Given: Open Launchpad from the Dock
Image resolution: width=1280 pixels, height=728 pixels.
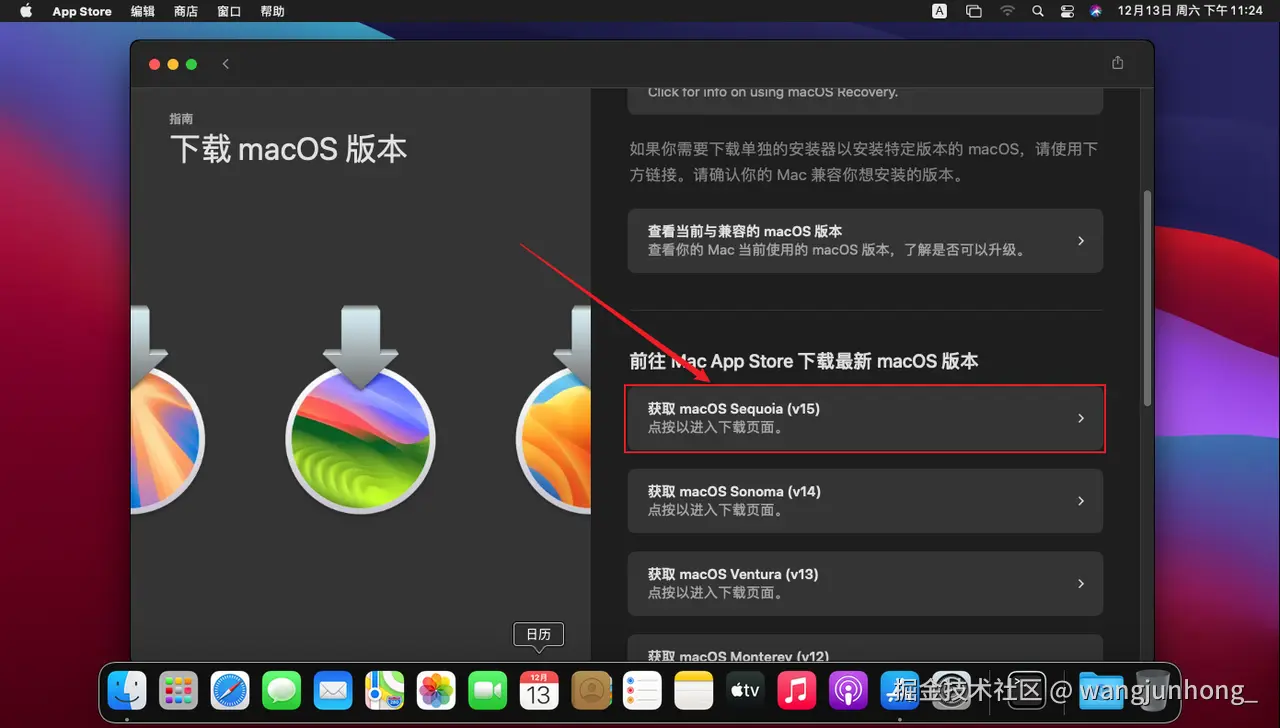Looking at the screenshot, I should pos(178,690).
